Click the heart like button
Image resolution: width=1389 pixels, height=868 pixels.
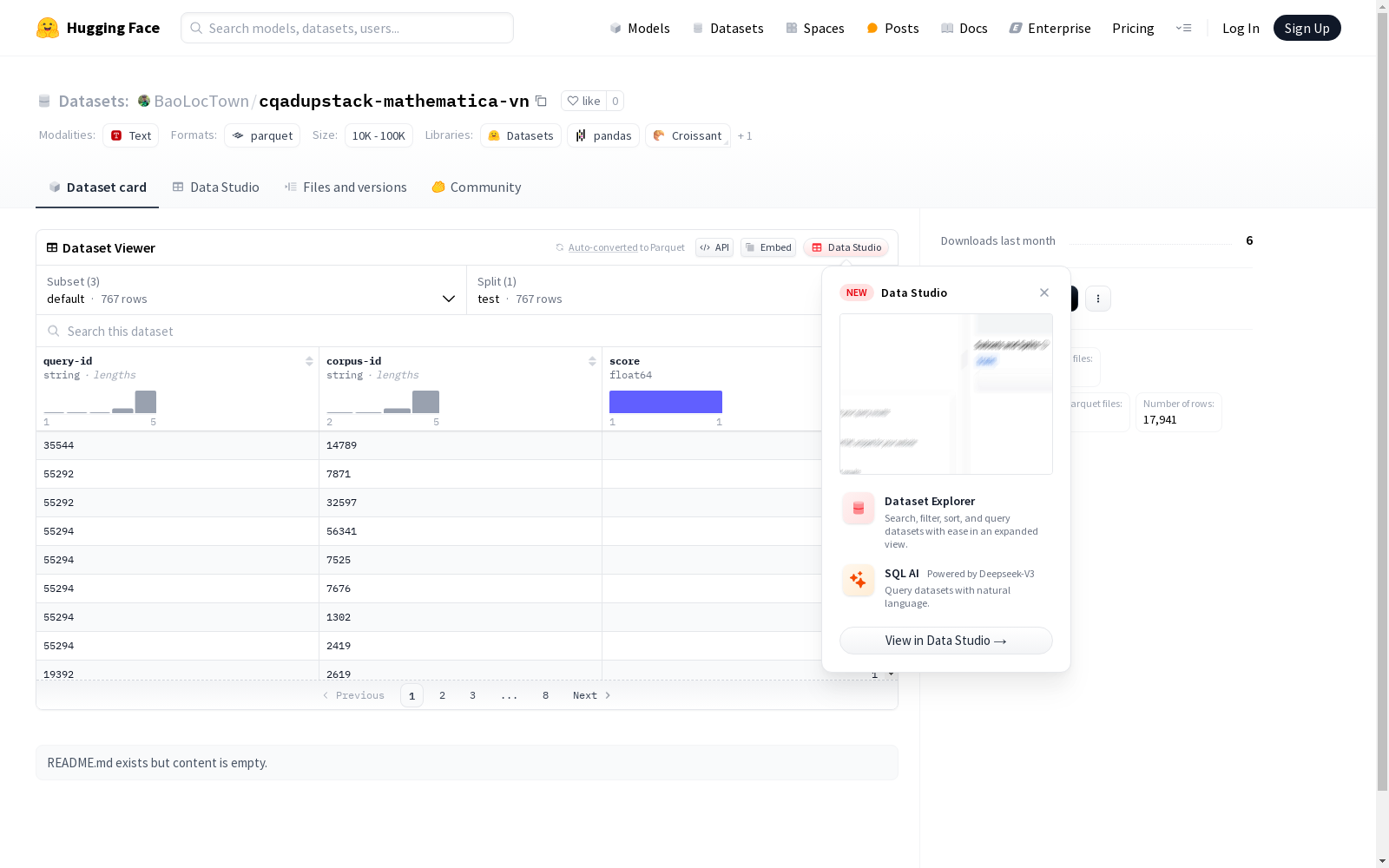(x=583, y=101)
